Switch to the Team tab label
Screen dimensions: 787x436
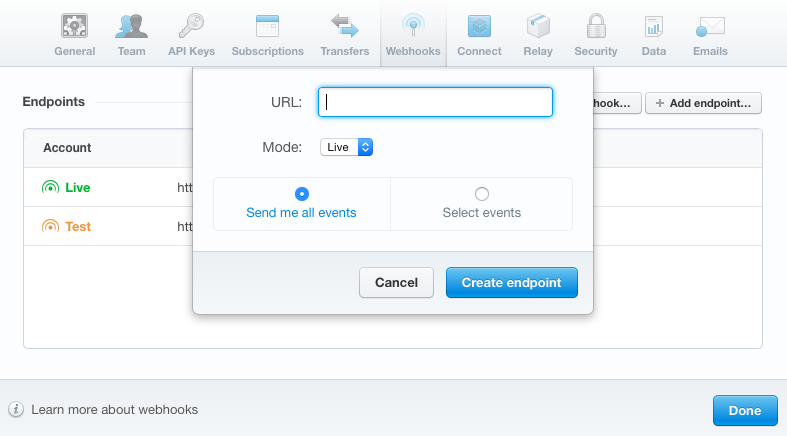pyautogui.click(x=132, y=51)
